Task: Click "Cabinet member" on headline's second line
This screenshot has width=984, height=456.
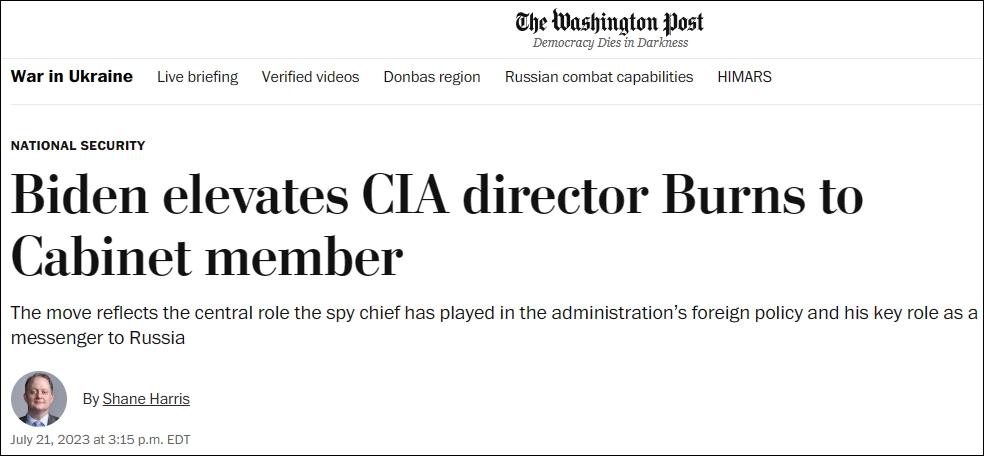Action: coord(207,258)
